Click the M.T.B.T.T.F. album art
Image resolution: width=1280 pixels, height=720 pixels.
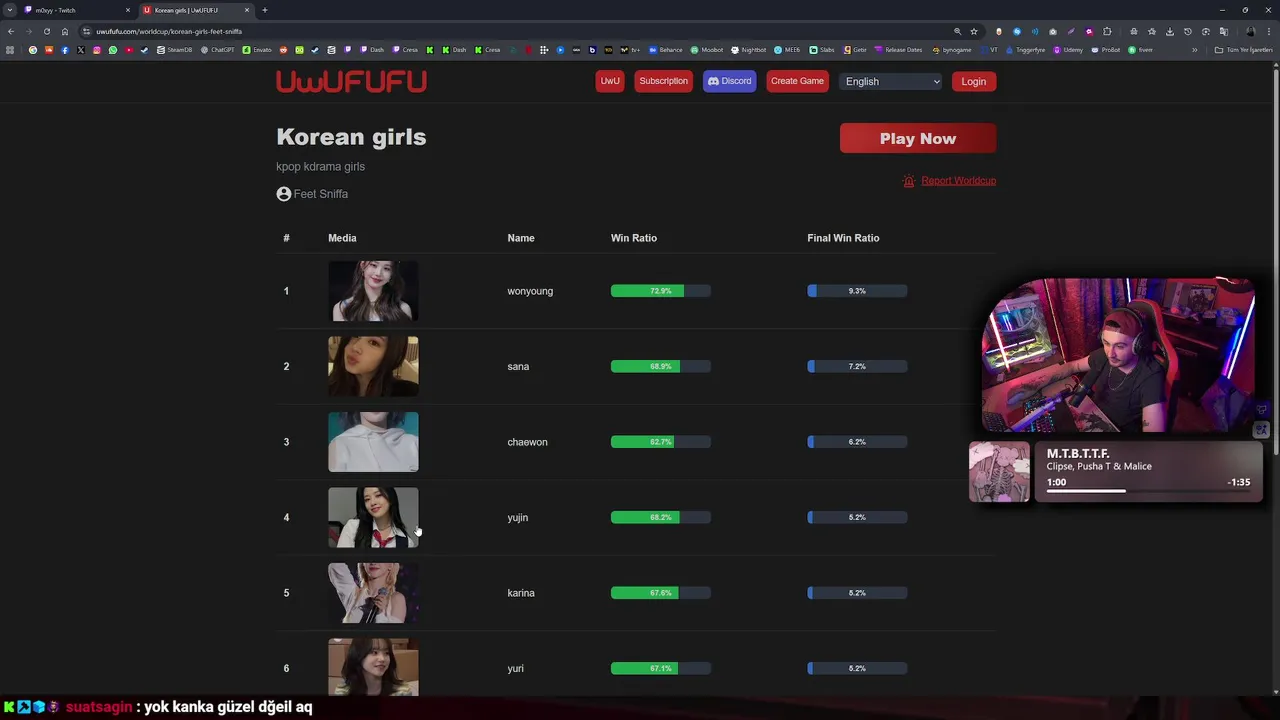[x=999, y=472]
